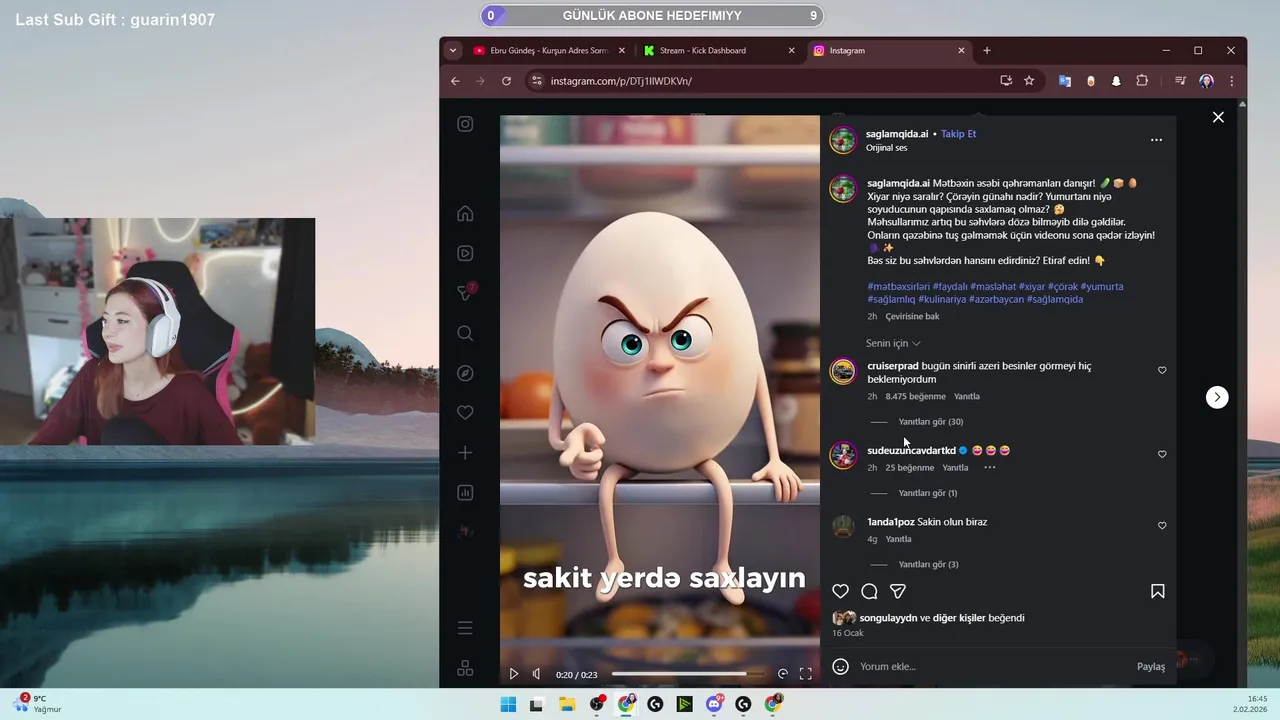Open the hamburger More menu in sidebar
Viewport: 1280px width, 720px height.
point(465,628)
